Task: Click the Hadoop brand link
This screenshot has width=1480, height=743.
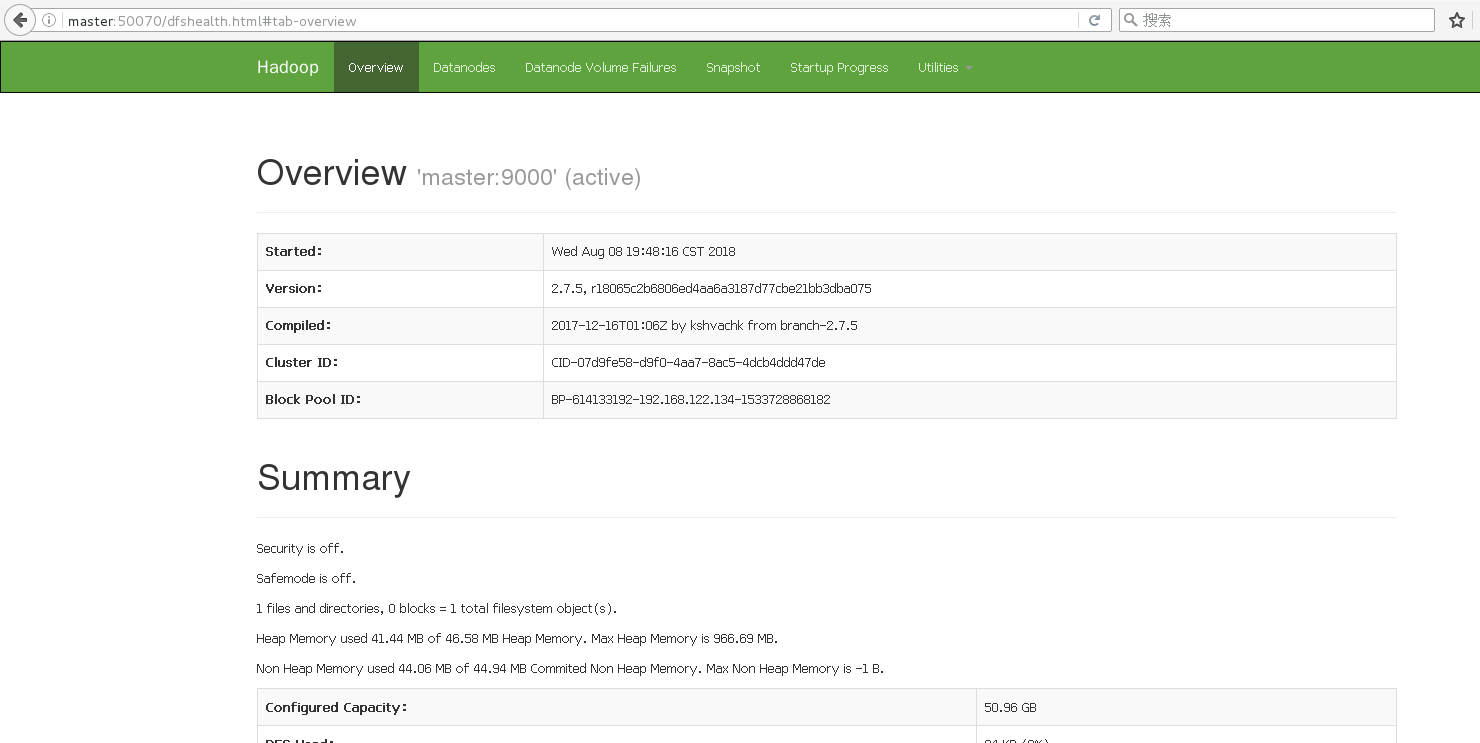Action: [287, 68]
